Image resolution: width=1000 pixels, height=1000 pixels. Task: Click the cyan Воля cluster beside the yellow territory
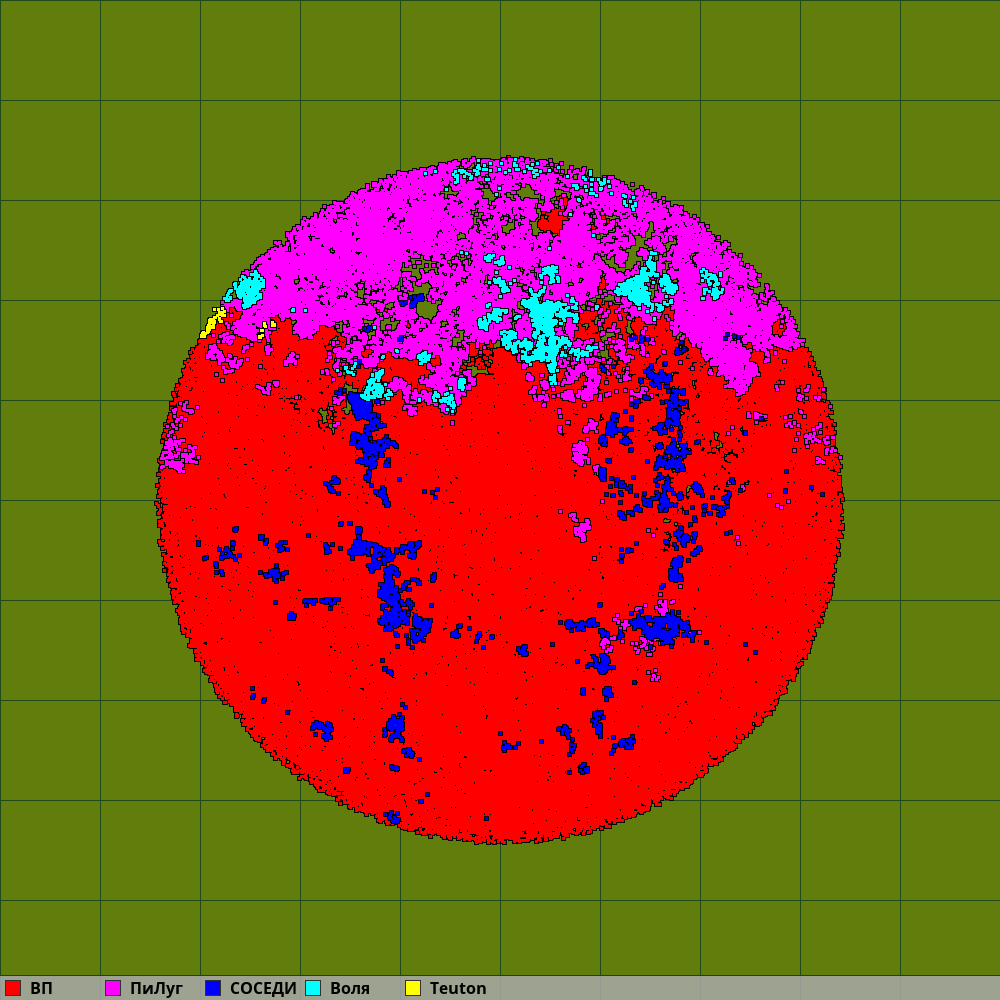(x=247, y=289)
